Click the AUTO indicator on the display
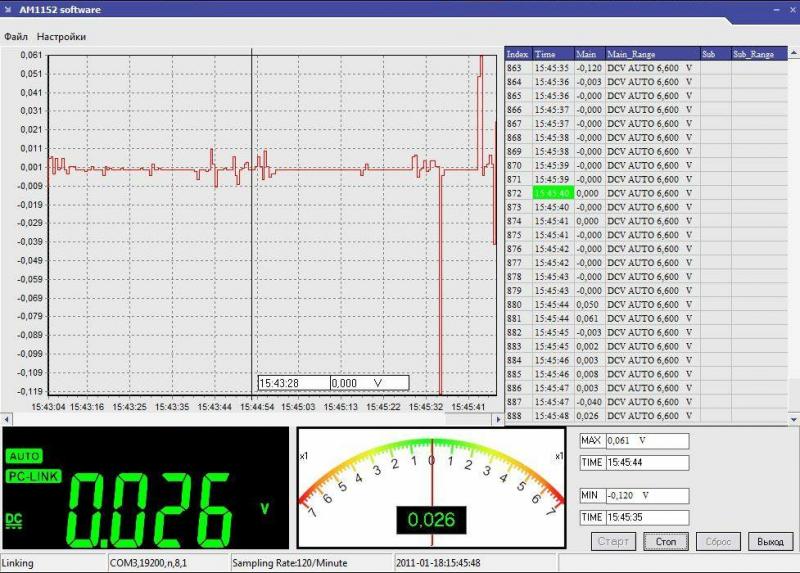Image resolution: width=800 pixels, height=573 pixels. coord(24,456)
